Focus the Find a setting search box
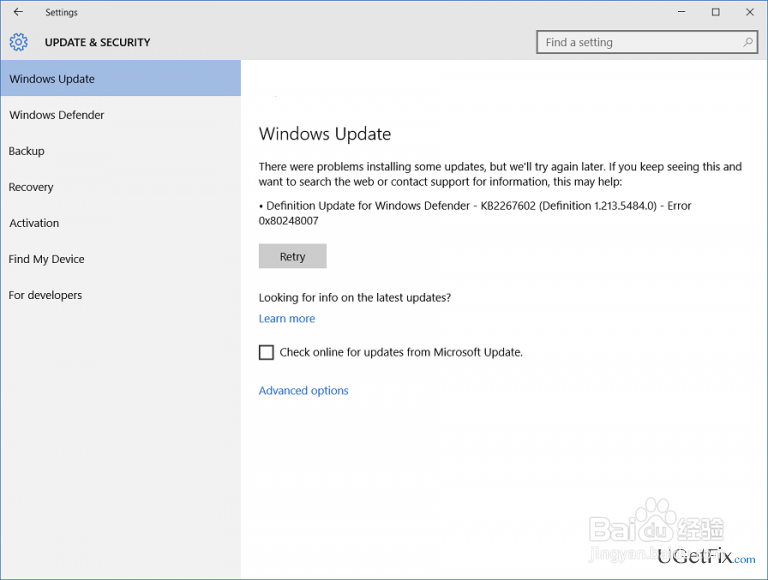This screenshot has height=580, width=768. click(x=647, y=42)
